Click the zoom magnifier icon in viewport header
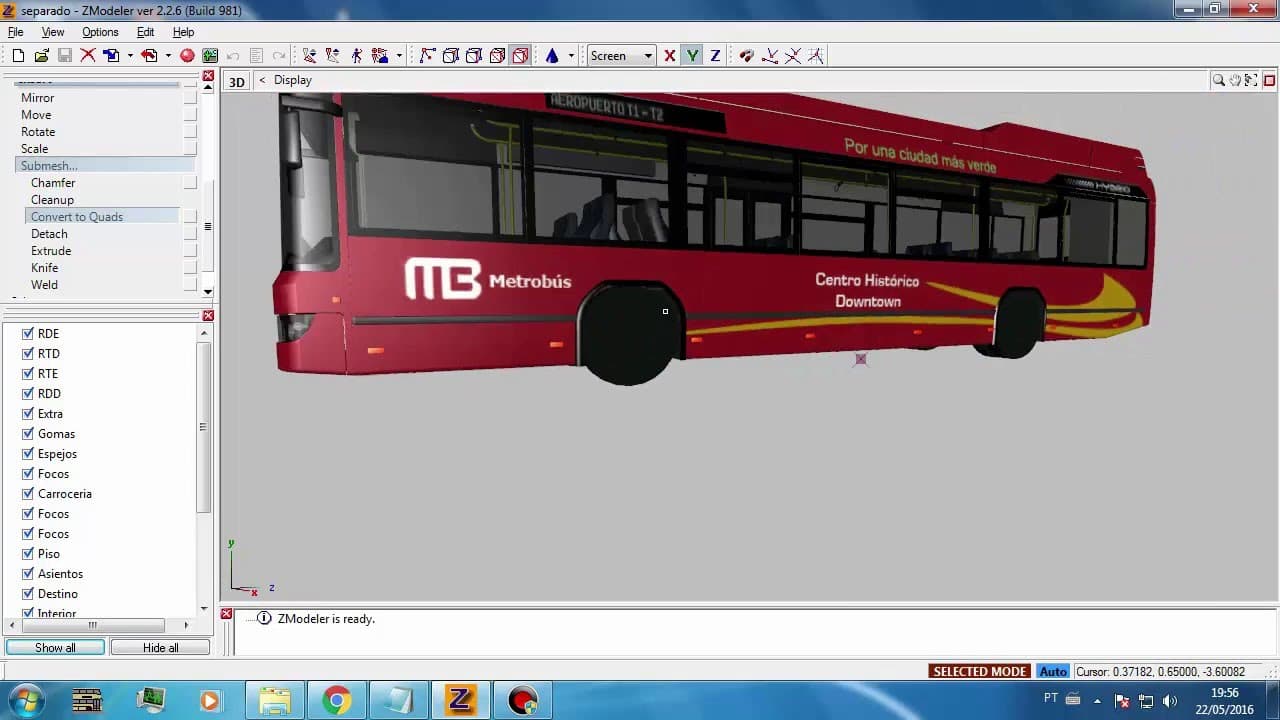 pyautogui.click(x=1218, y=80)
